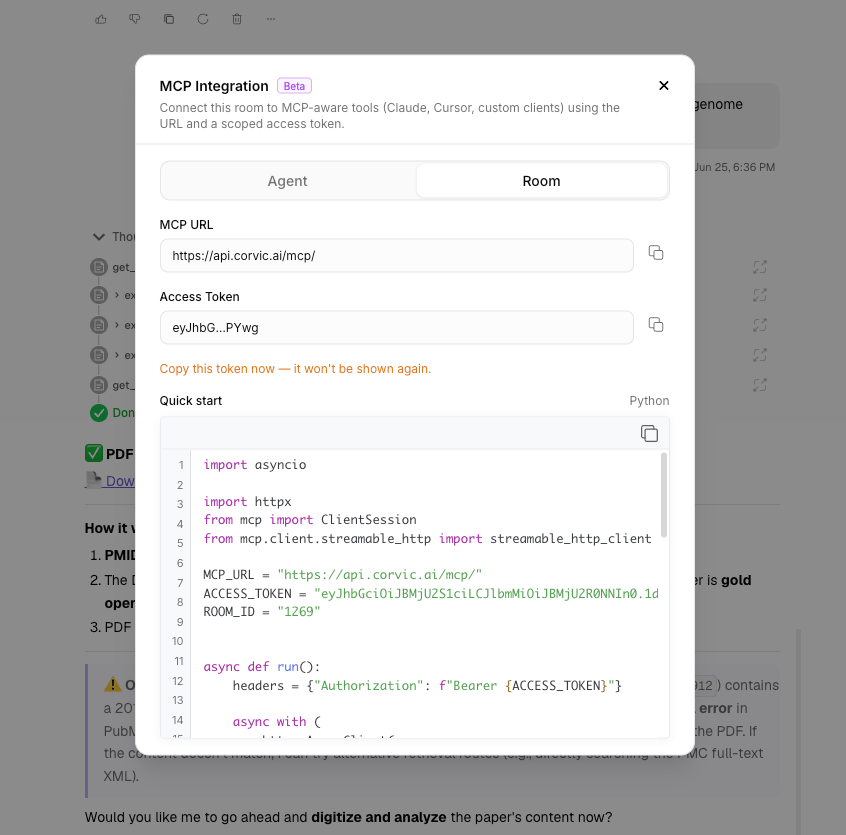The width and height of the screenshot is (846, 835).
Task: Copy the chat message using the top toolbar icon
Action: pos(169,19)
